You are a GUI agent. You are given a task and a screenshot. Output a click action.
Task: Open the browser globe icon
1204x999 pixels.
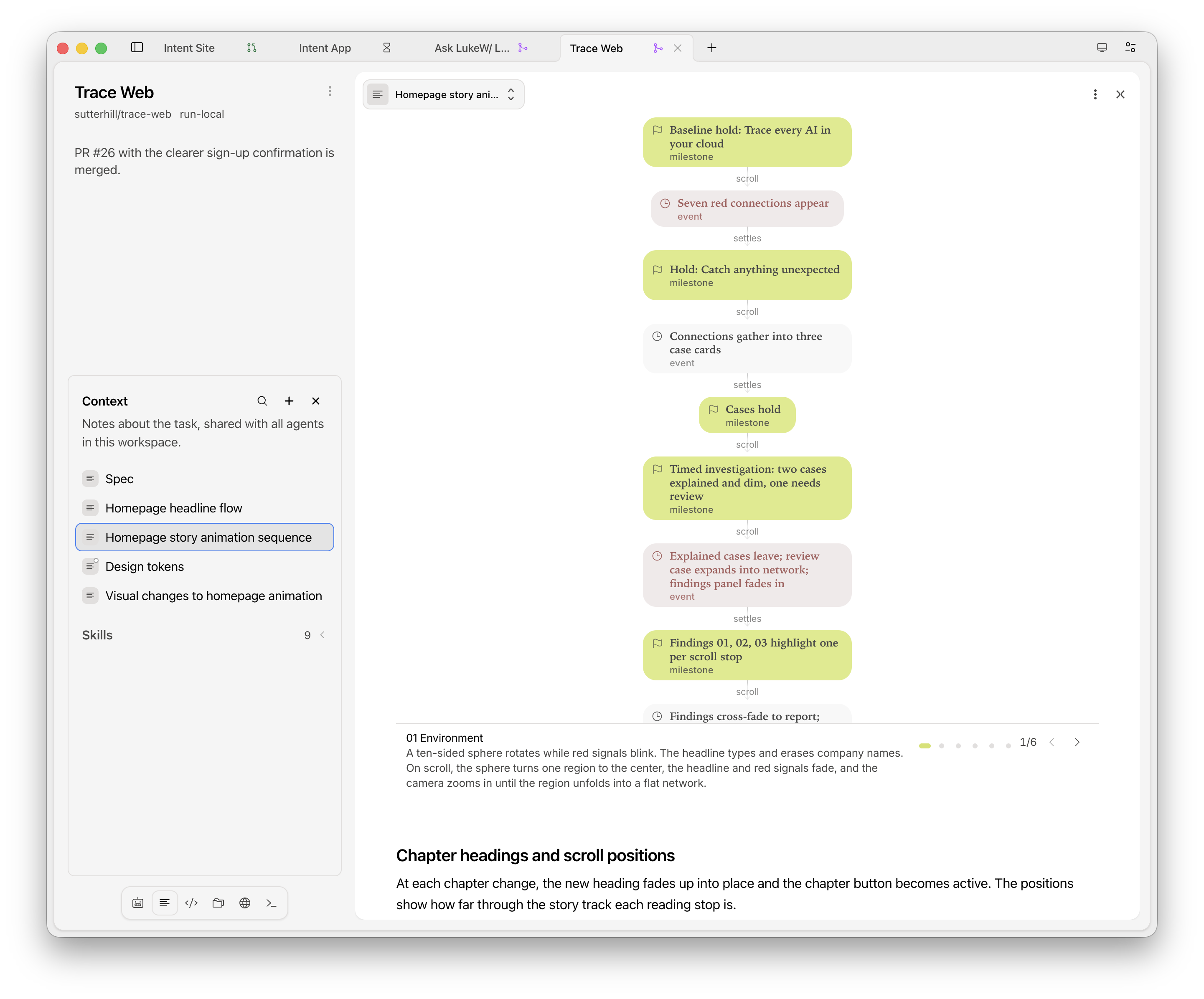(245, 903)
